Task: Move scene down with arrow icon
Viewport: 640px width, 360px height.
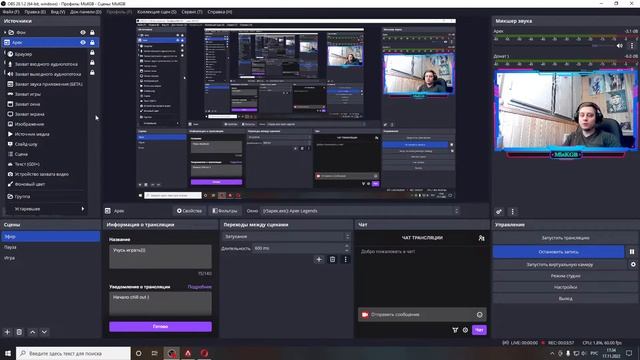Action: pos(44,332)
